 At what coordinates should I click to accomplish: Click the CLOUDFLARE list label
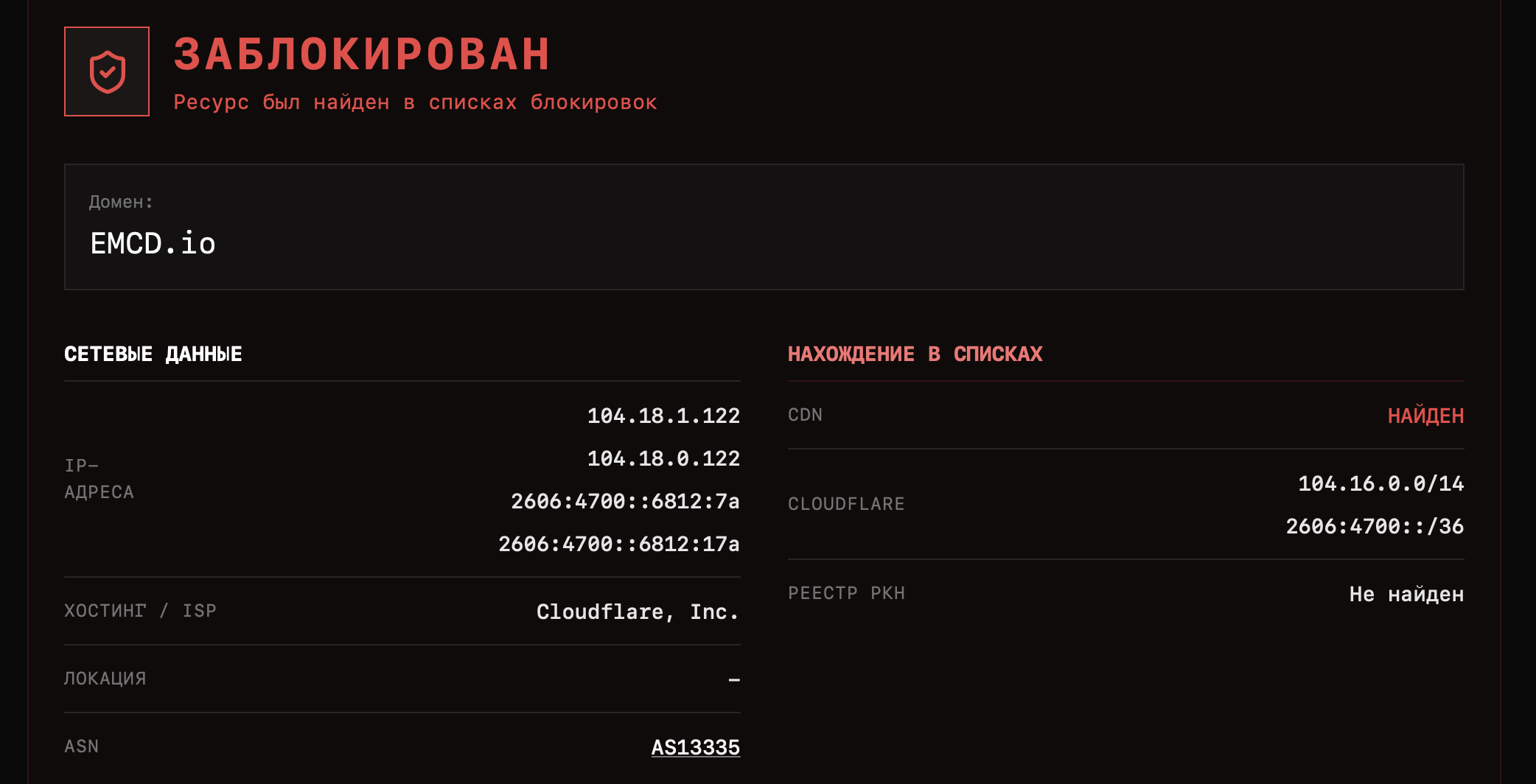coord(846,504)
